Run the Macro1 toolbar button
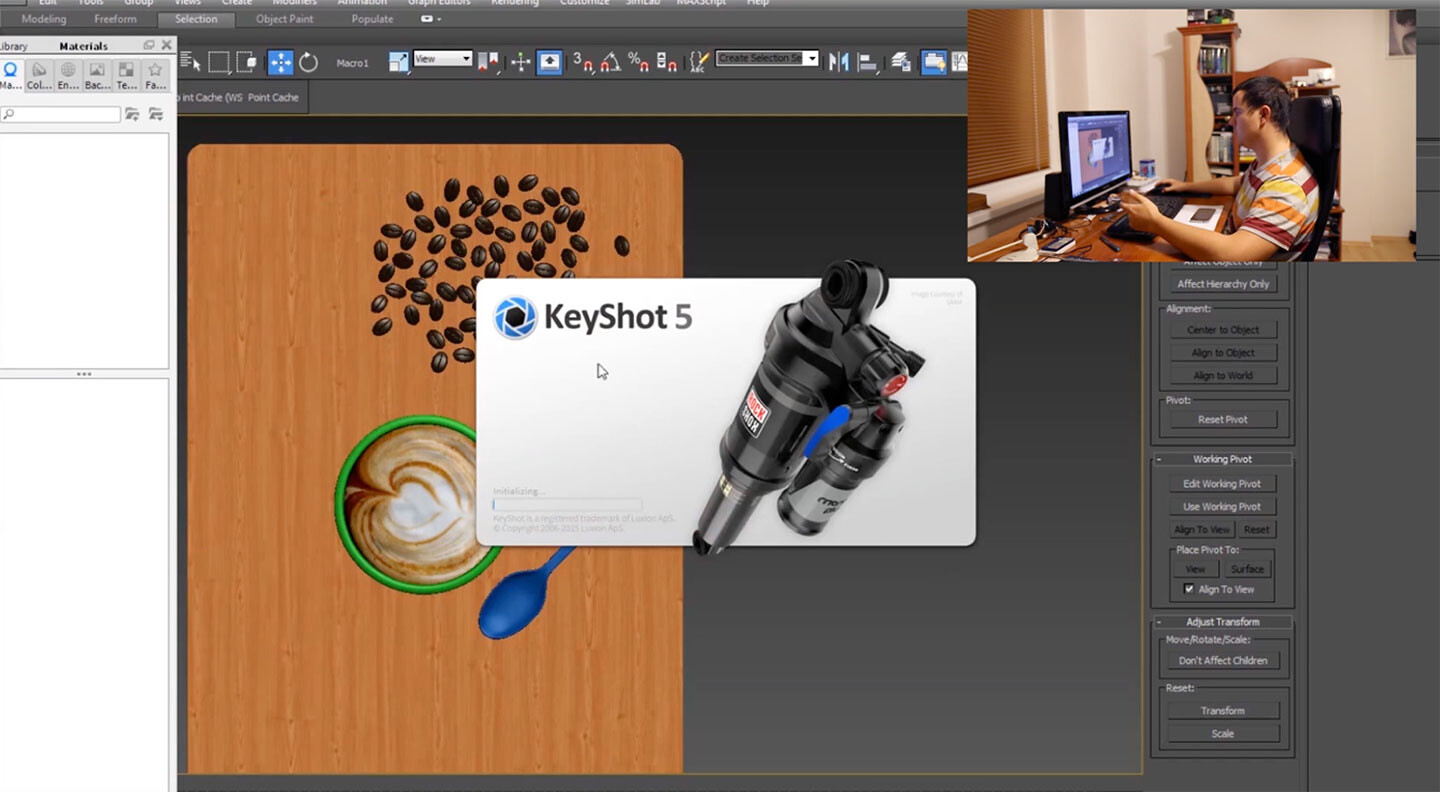Viewport: 1440px width, 792px height. tap(352, 63)
